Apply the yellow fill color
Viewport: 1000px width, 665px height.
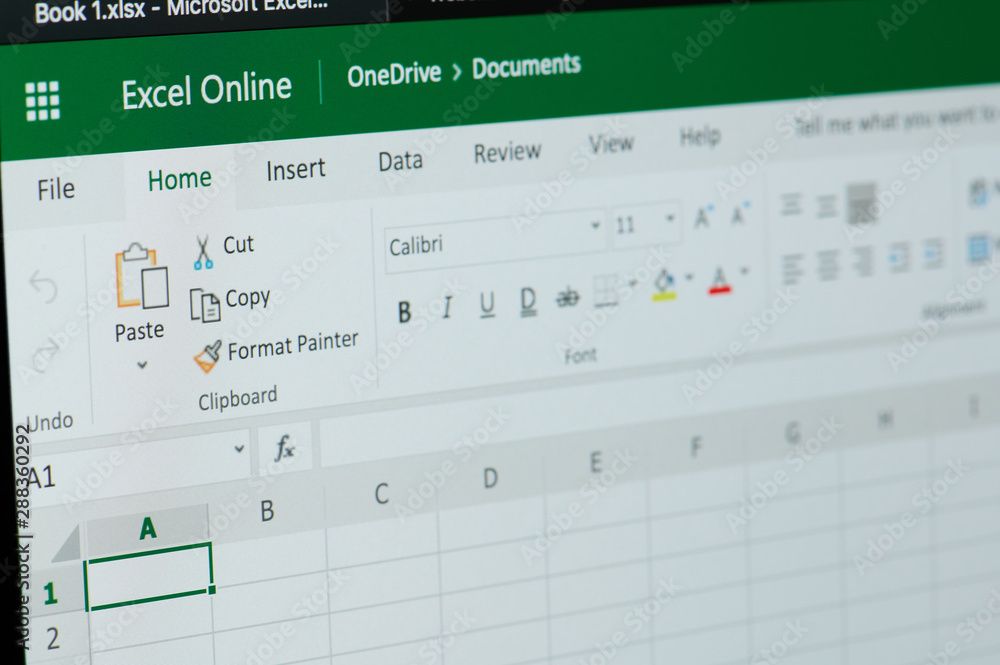pos(665,284)
